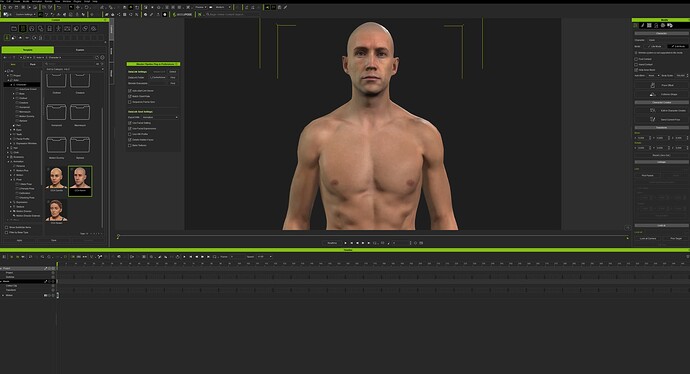Toggle the Auto-start Live Server checkbox
690x374 pixels.
(x=130, y=91)
